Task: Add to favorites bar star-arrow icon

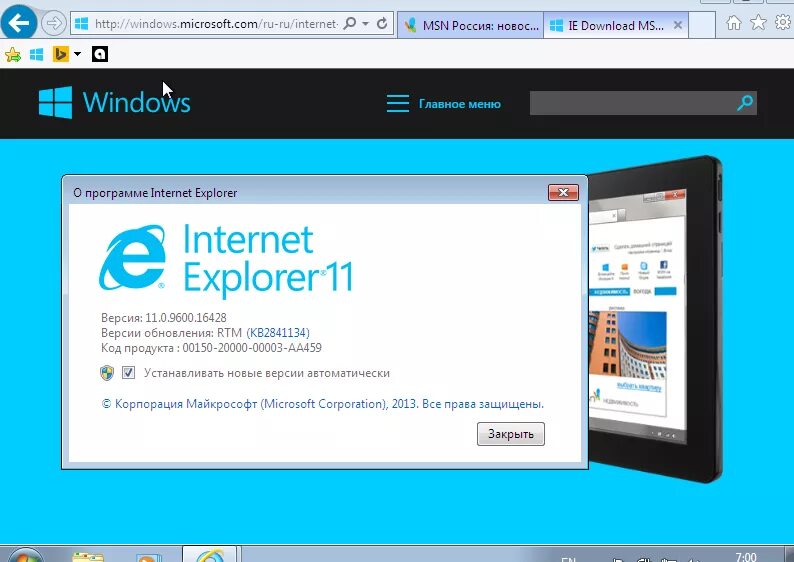Action: click(x=13, y=54)
